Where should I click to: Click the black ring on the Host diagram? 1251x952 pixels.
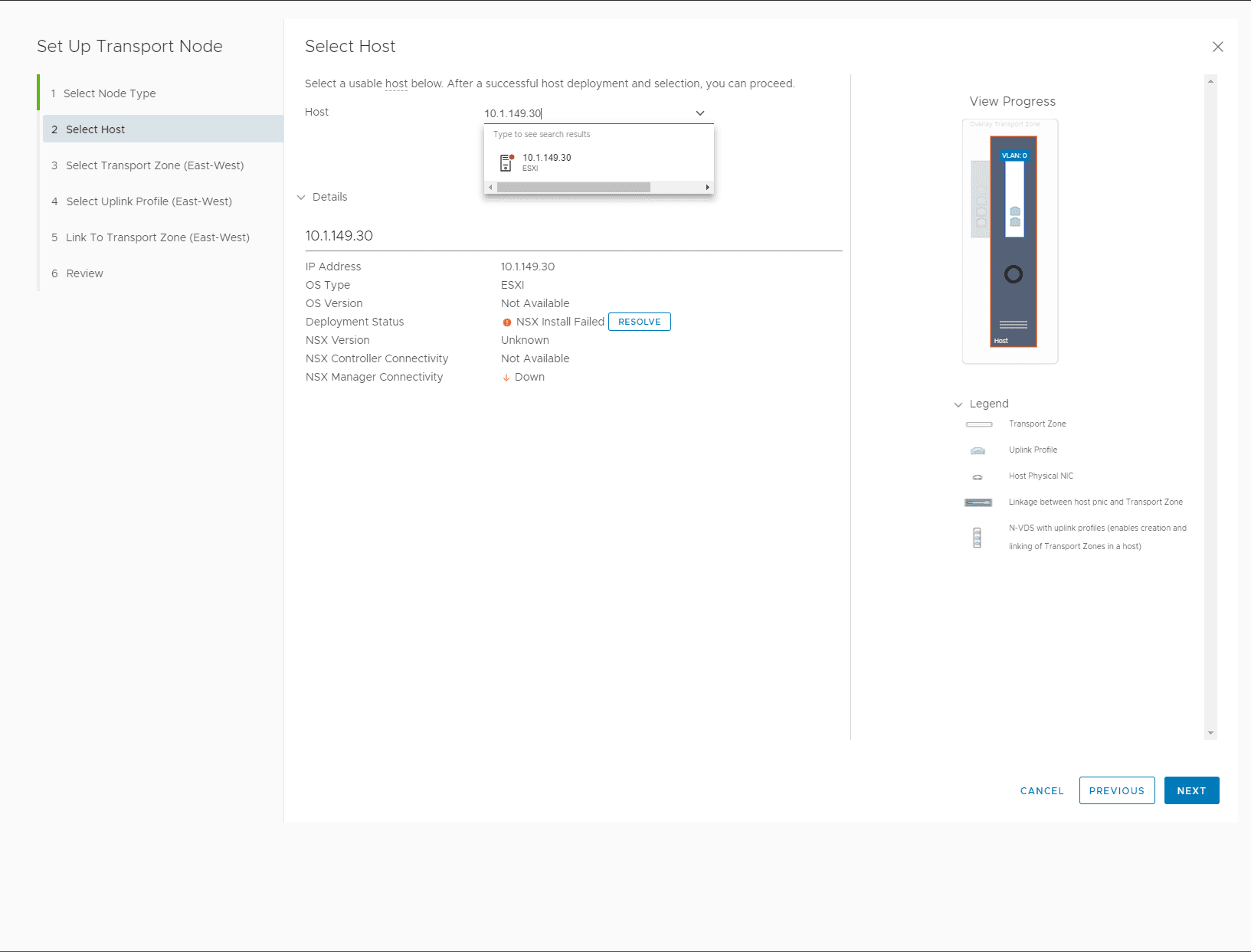1013,274
